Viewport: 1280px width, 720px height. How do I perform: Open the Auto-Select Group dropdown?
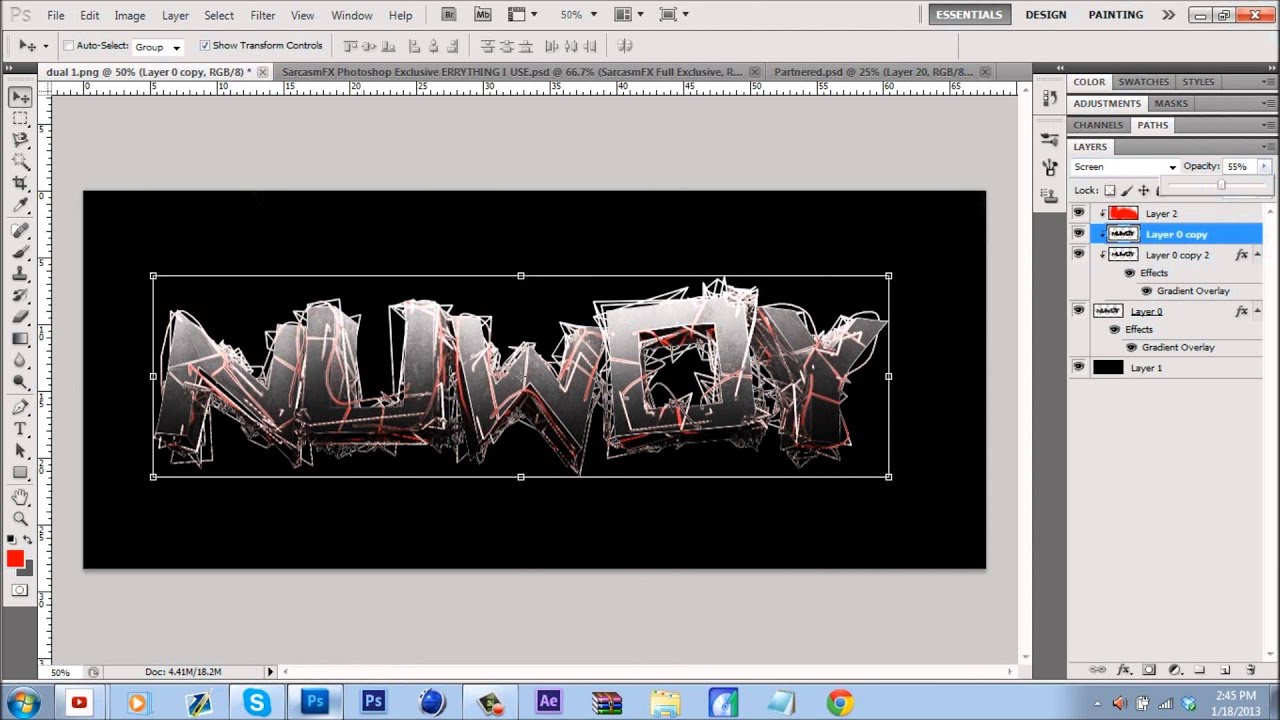158,47
